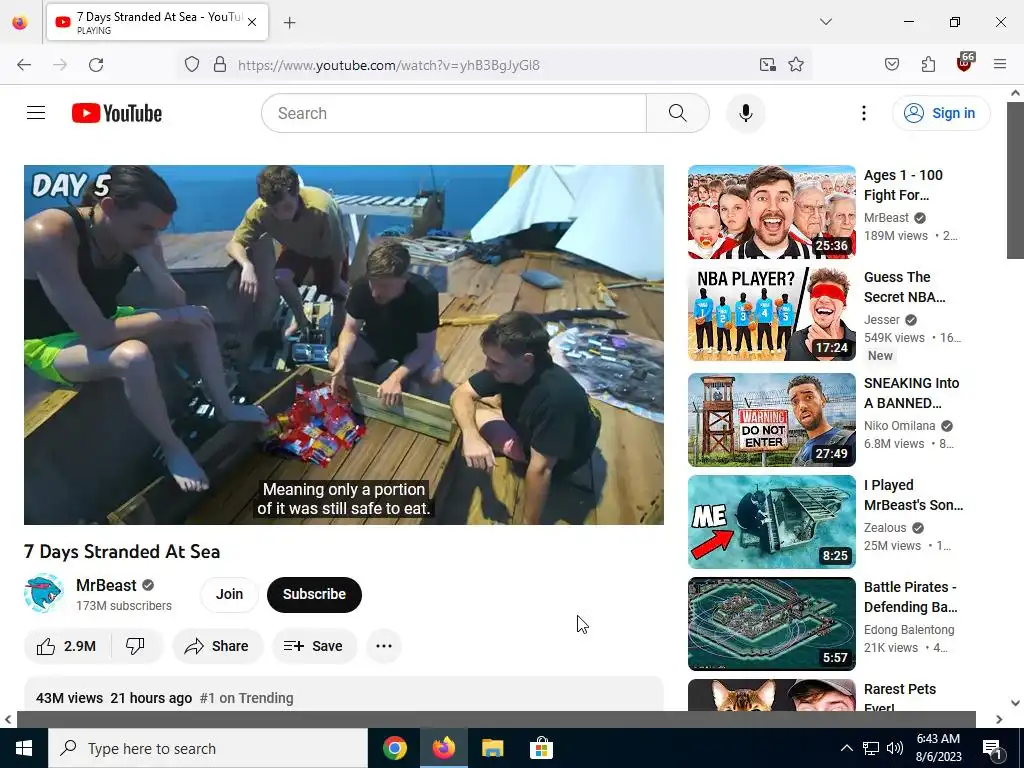
Task: Activate voice search microphone
Action: (745, 113)
